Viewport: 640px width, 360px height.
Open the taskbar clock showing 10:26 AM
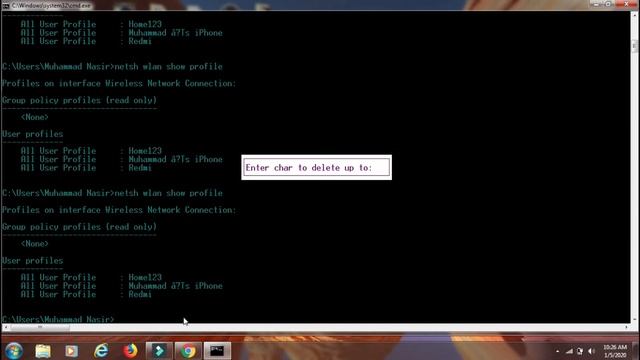pos(615,351)
